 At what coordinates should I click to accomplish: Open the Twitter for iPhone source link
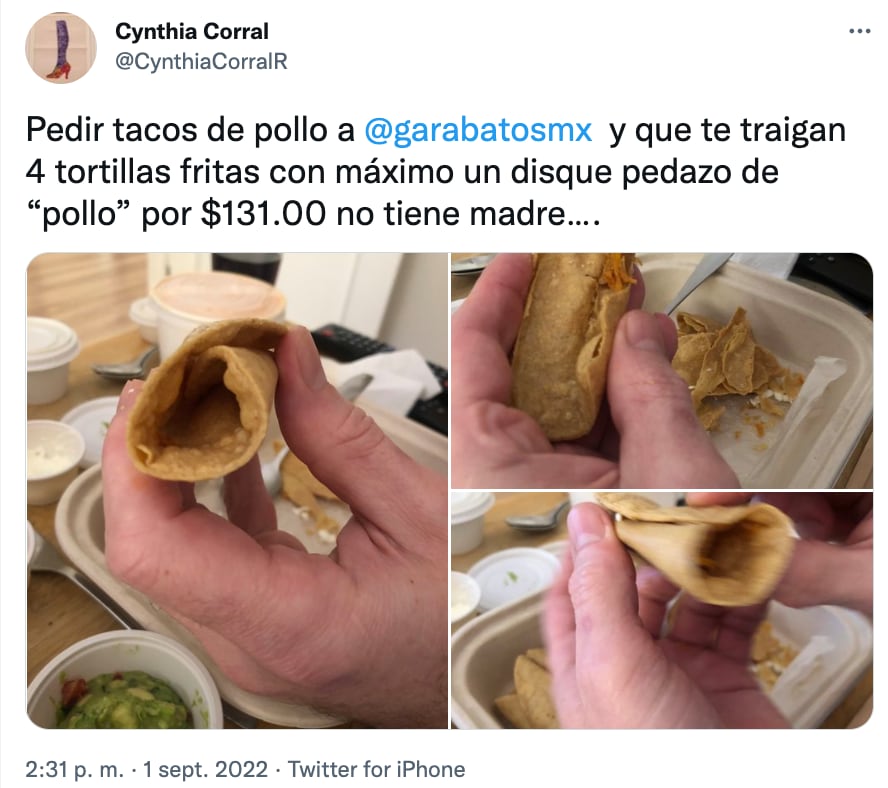[x=377, y=769]
